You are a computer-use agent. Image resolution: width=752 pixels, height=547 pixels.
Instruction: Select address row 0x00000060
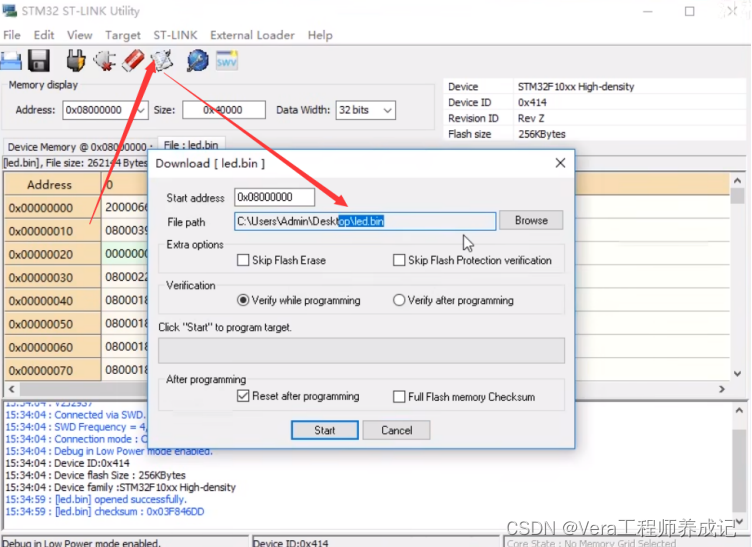click(x=52, y=347)
